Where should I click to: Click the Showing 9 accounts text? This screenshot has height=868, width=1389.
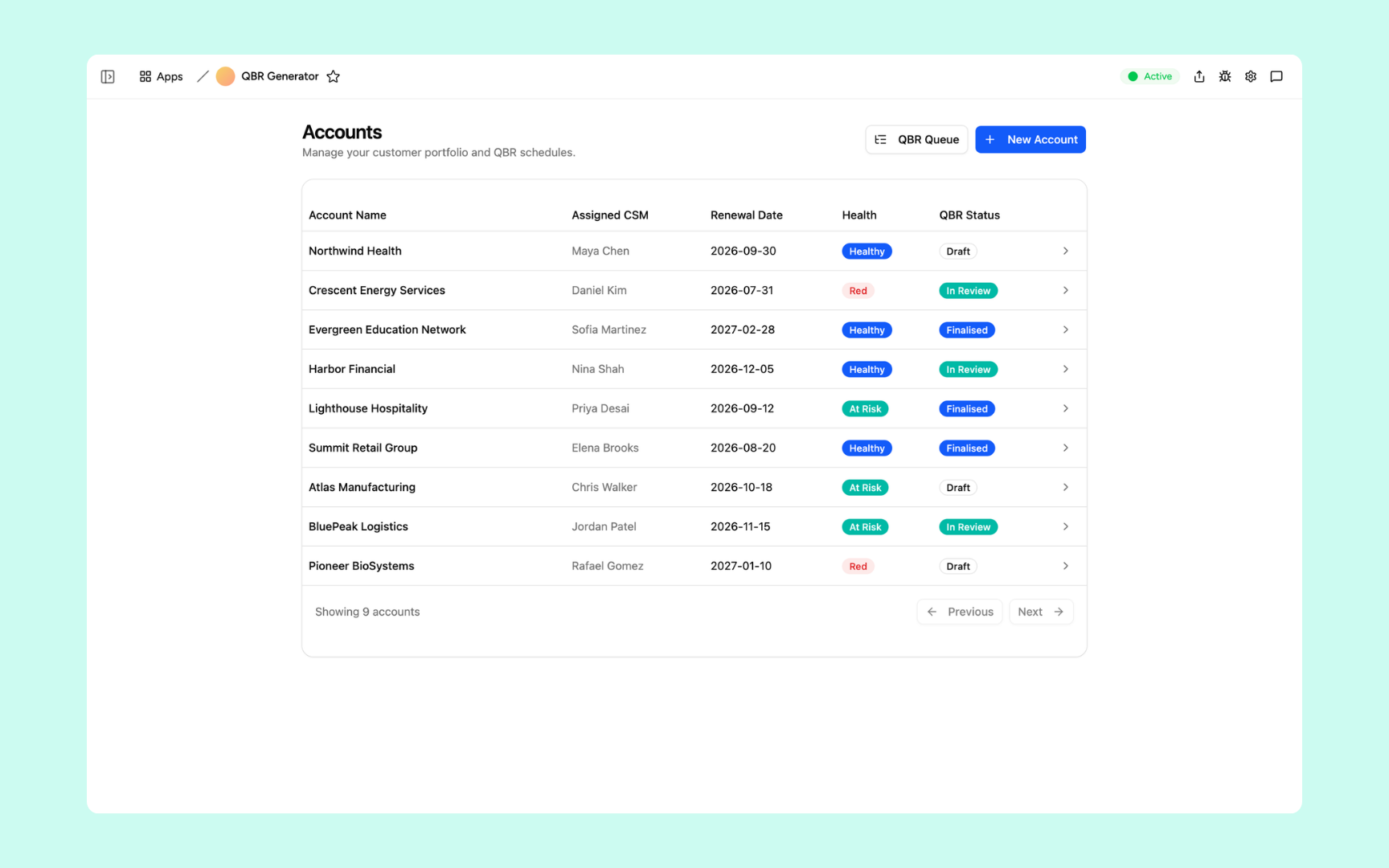(367, 612)
